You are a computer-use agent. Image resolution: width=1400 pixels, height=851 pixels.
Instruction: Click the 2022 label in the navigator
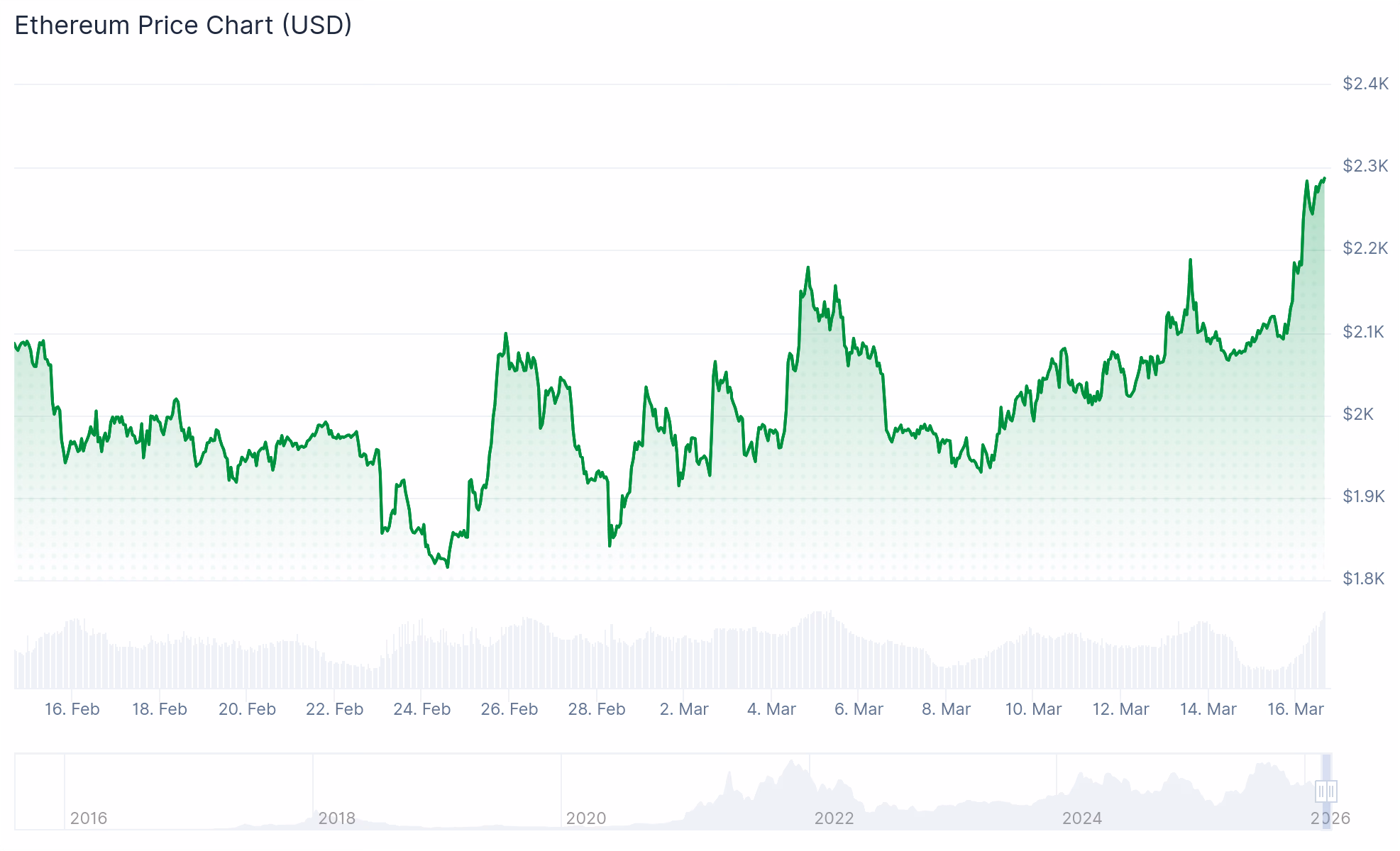pyautogui.click(x=834, y=818)
